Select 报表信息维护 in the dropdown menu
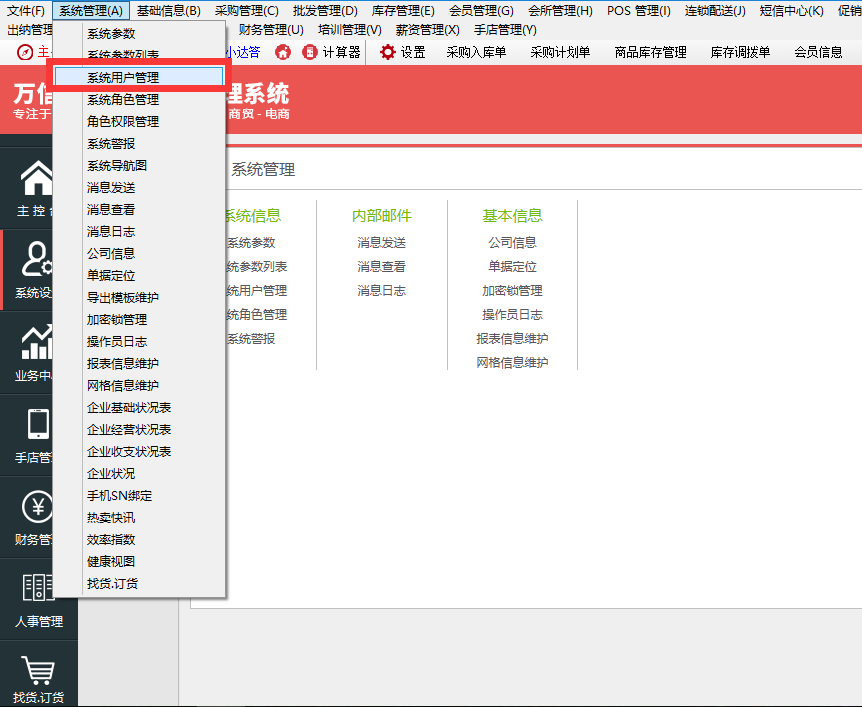 (123, 363)
